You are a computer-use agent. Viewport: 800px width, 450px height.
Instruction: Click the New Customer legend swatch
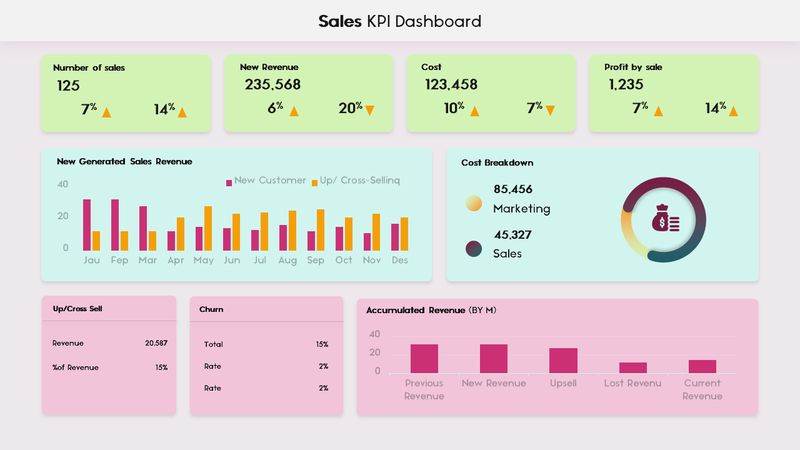pyautogui.click(x=229, y=183)
